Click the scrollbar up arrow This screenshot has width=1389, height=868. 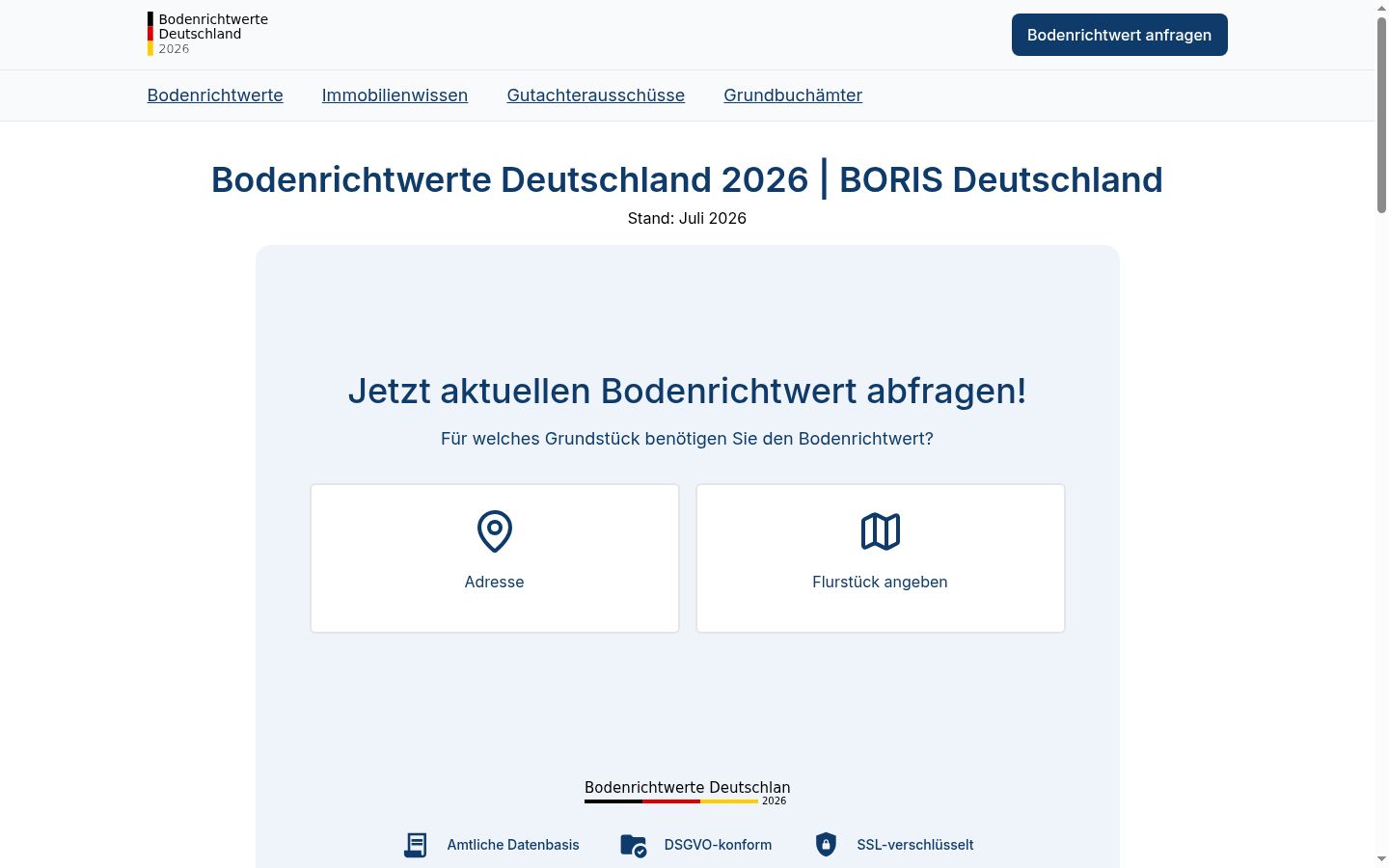[x=1381, y=8]
